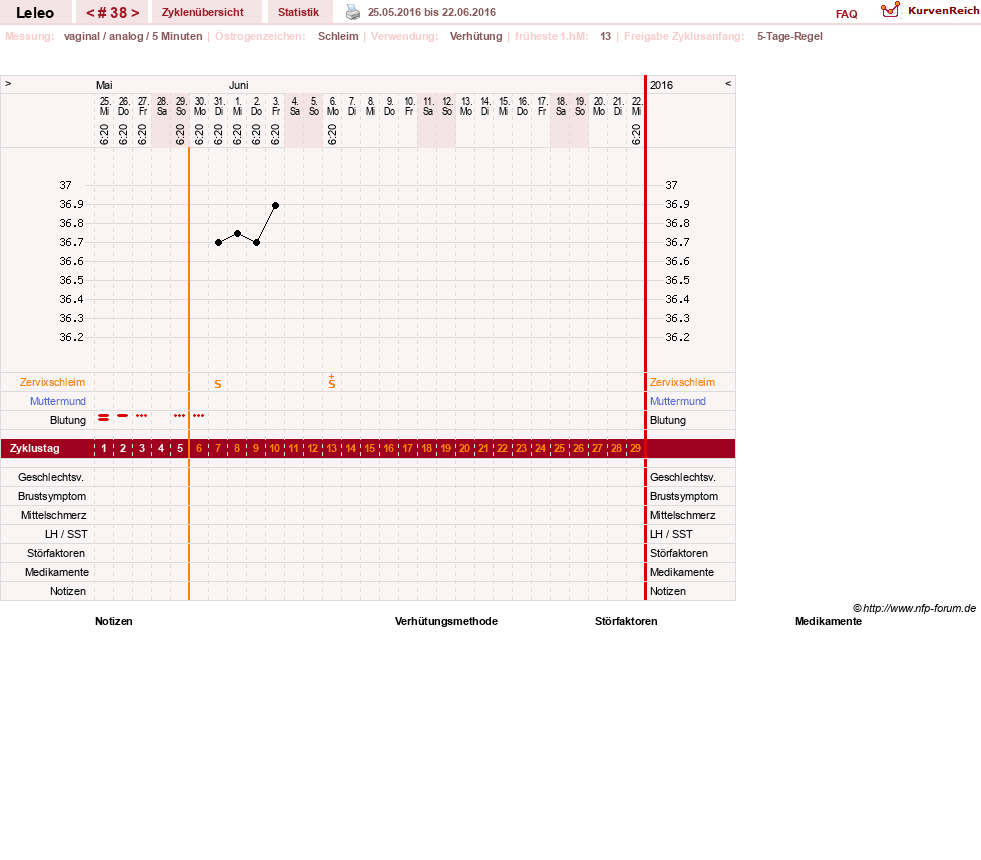This screenshot has height=860, width=981.
Task: Click the temperature point on cycle day 9
Action: pos(257,243)
